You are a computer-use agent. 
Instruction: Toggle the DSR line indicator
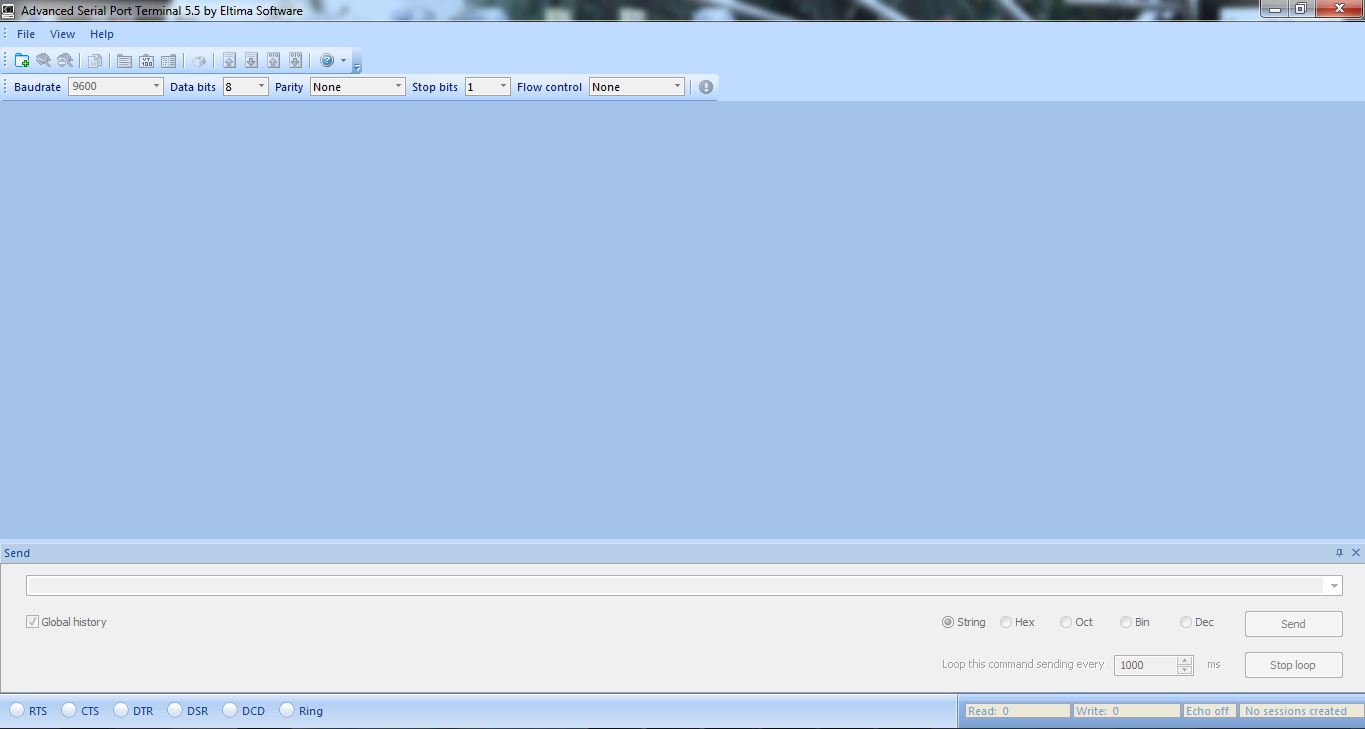pos(175,710)
